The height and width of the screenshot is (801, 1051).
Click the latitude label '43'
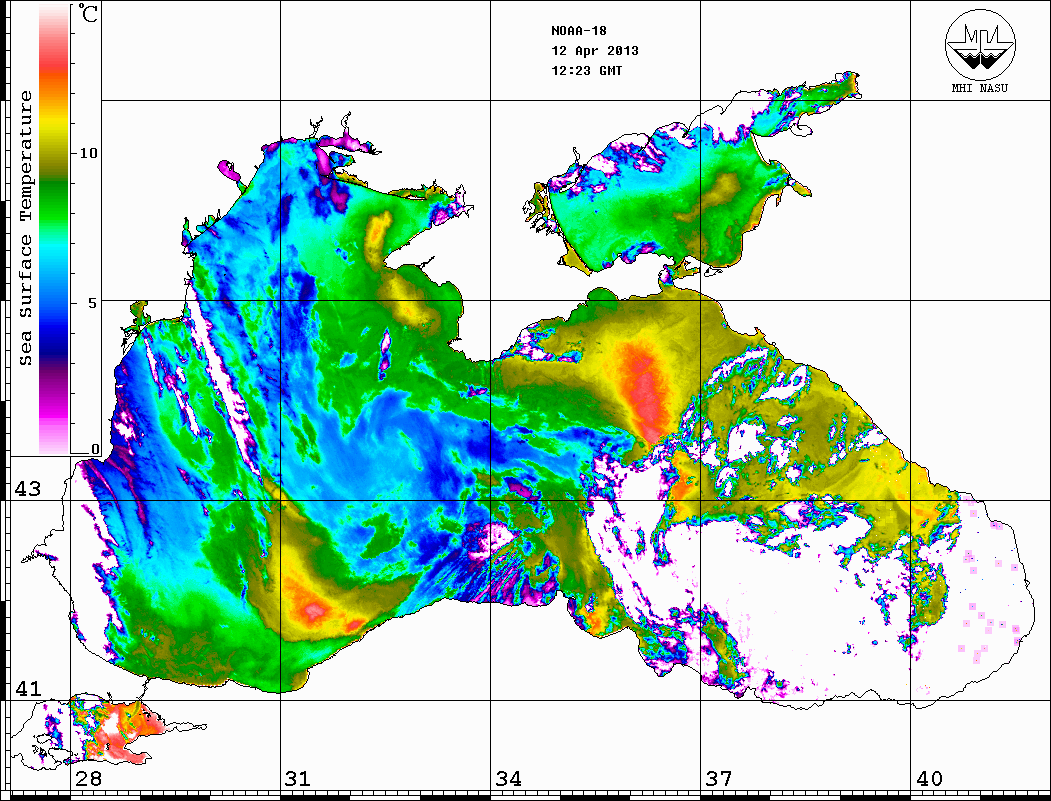tap(28, 489)
